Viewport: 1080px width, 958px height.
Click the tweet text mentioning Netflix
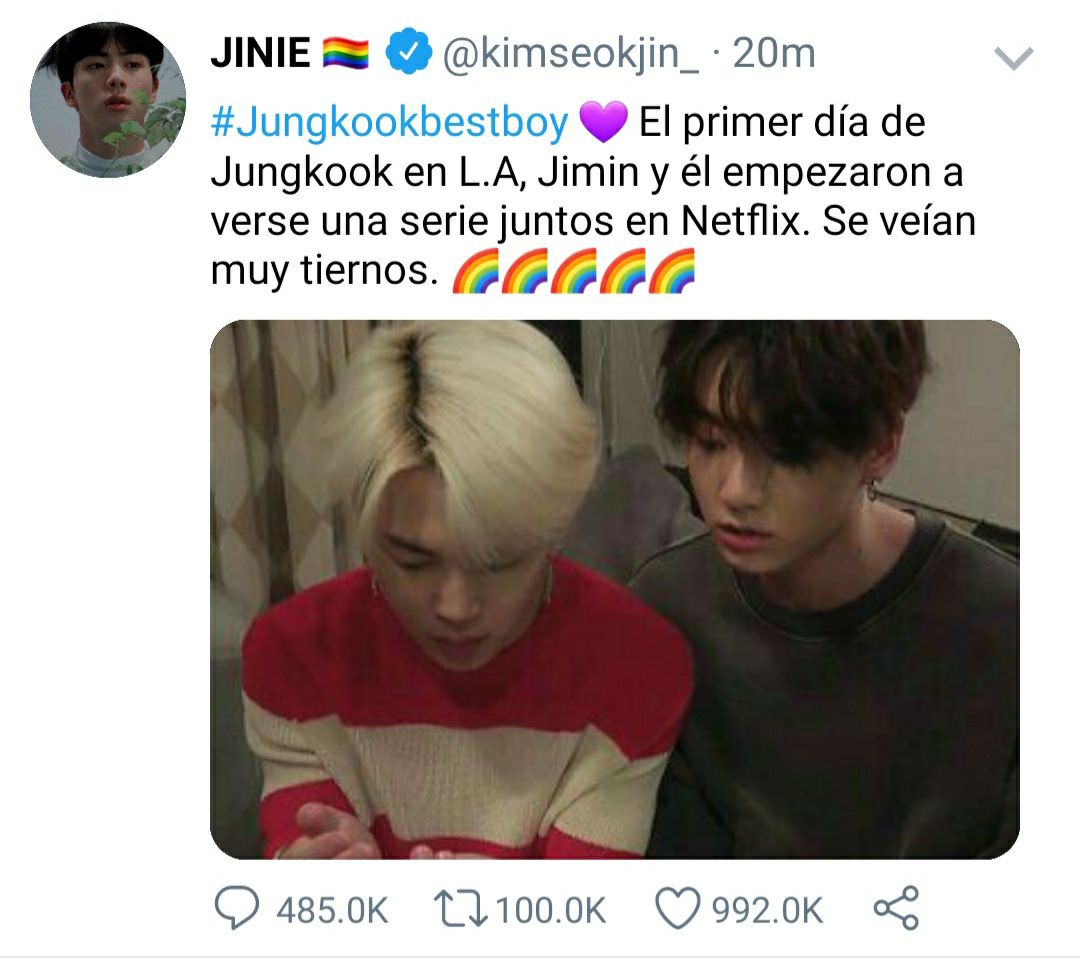tap(593, 197)
